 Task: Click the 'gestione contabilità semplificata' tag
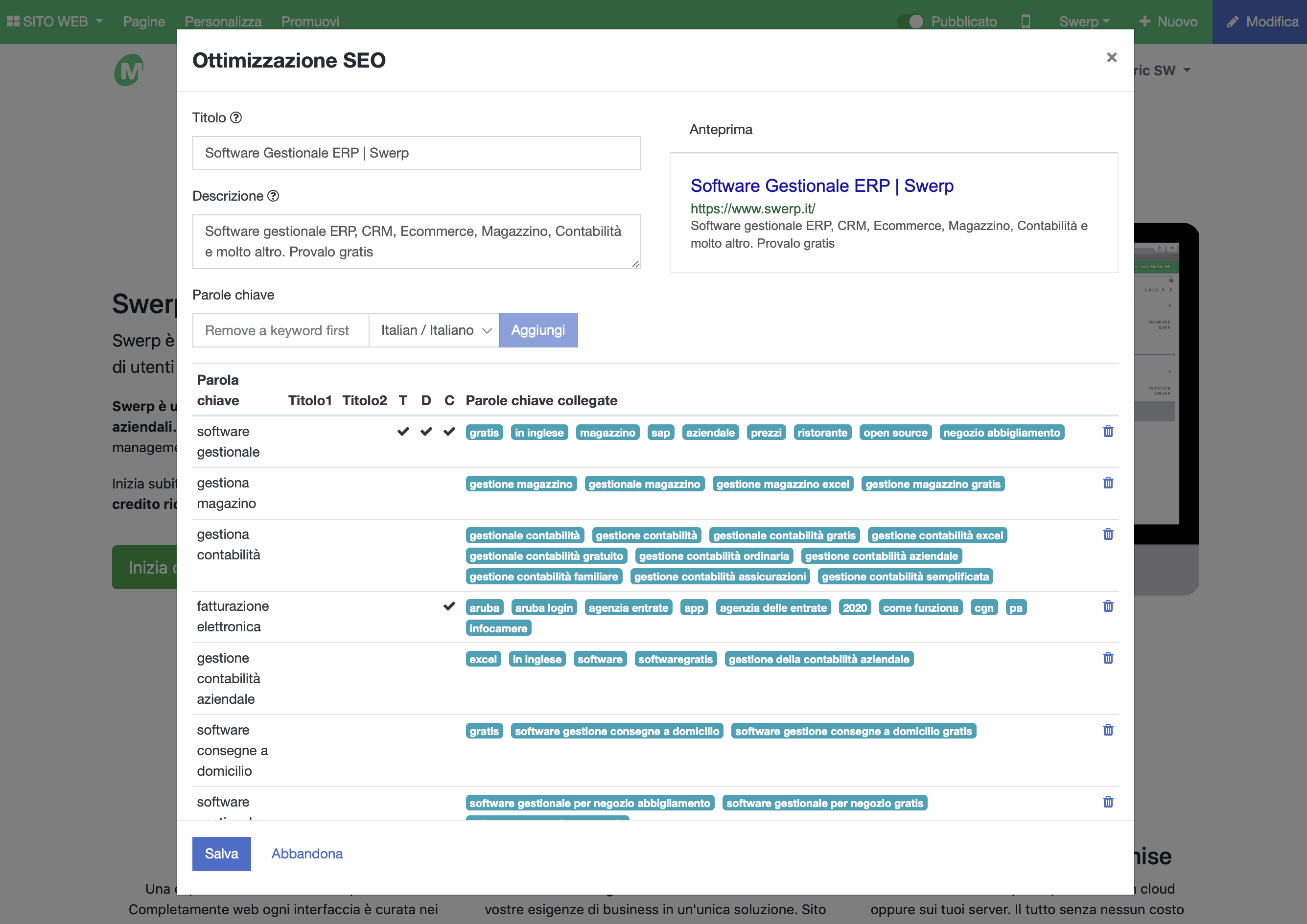[x=905, y=577]
